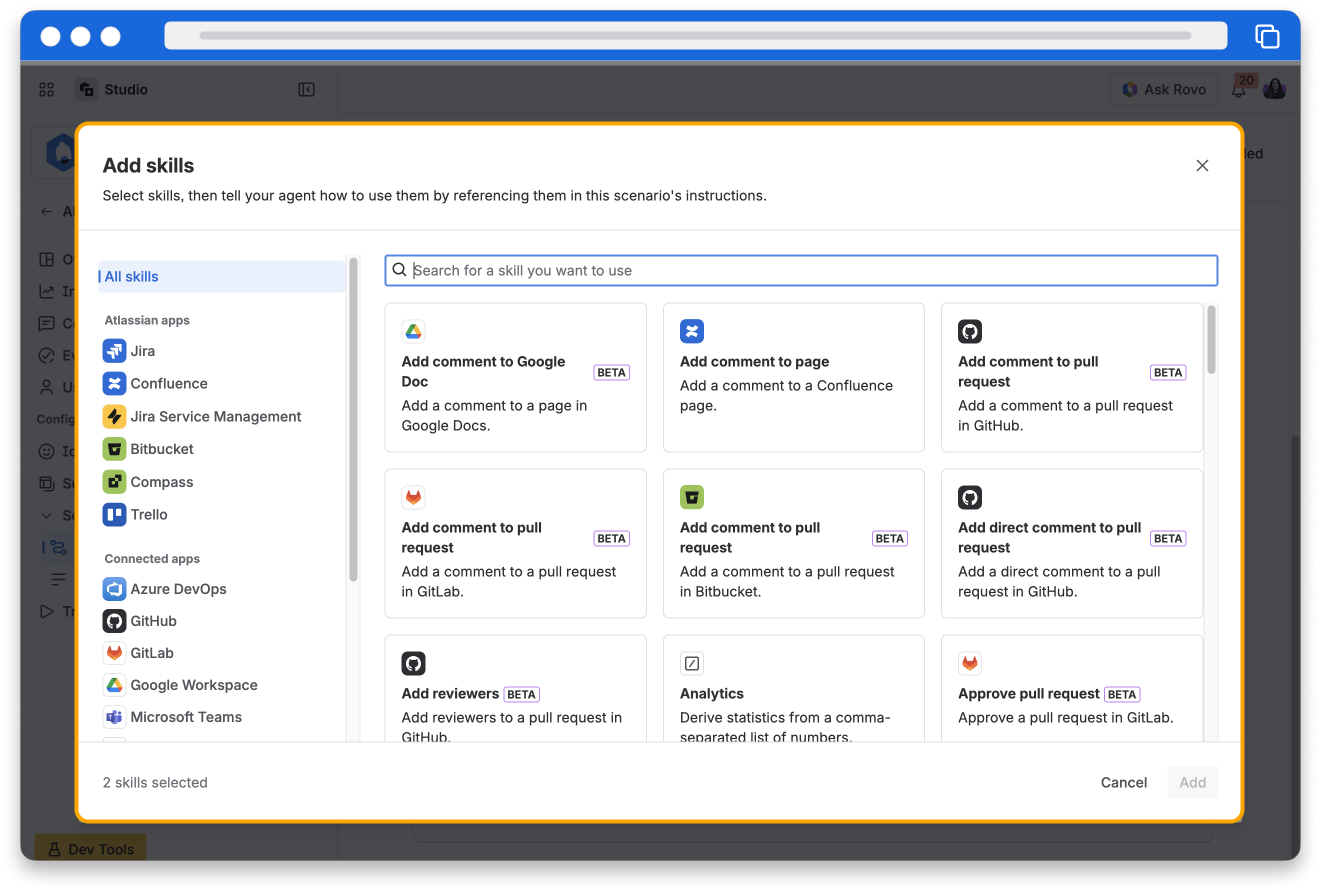Image resolution: width=1321 pixels, height=891 pixels.
Task: Cancel adding skills
Action: tap(1124, 783)
